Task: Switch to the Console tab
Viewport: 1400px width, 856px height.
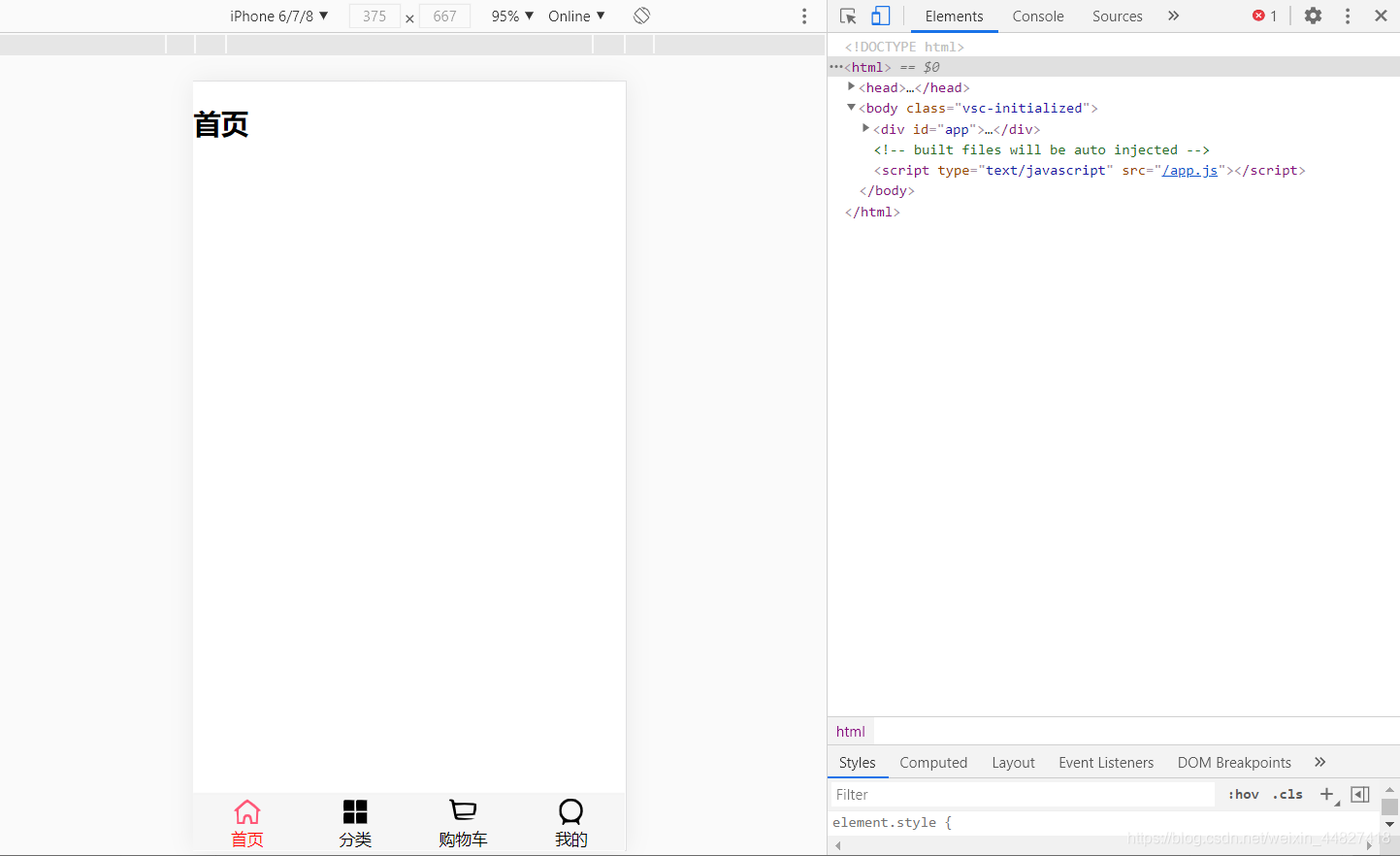Action: point(1038,16)
